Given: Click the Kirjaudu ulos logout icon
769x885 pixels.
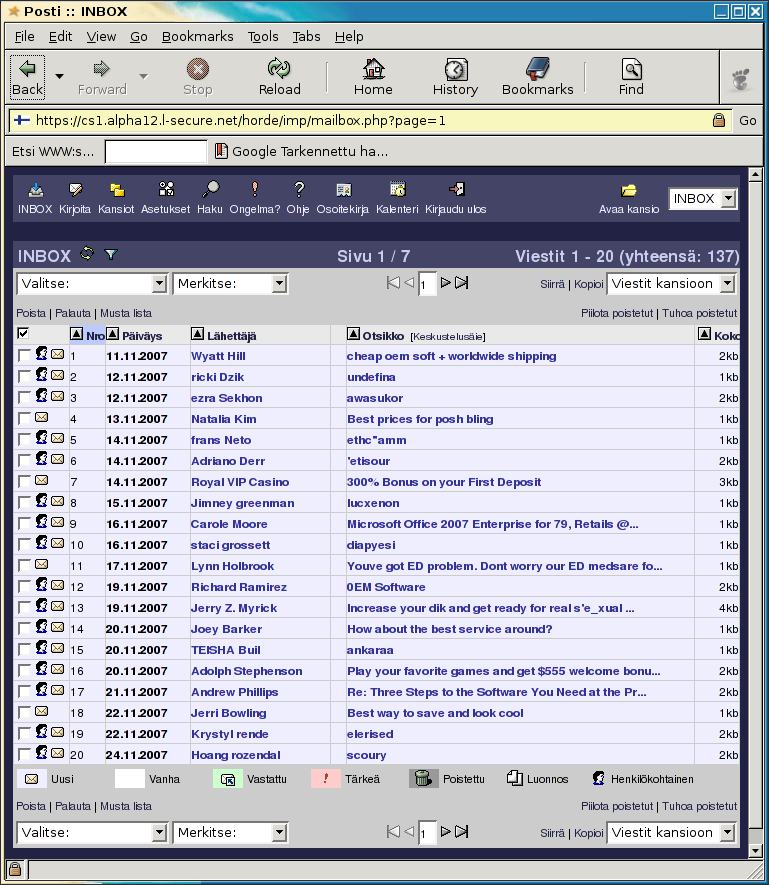Looking at the screenshot, I should coord(456,189).
